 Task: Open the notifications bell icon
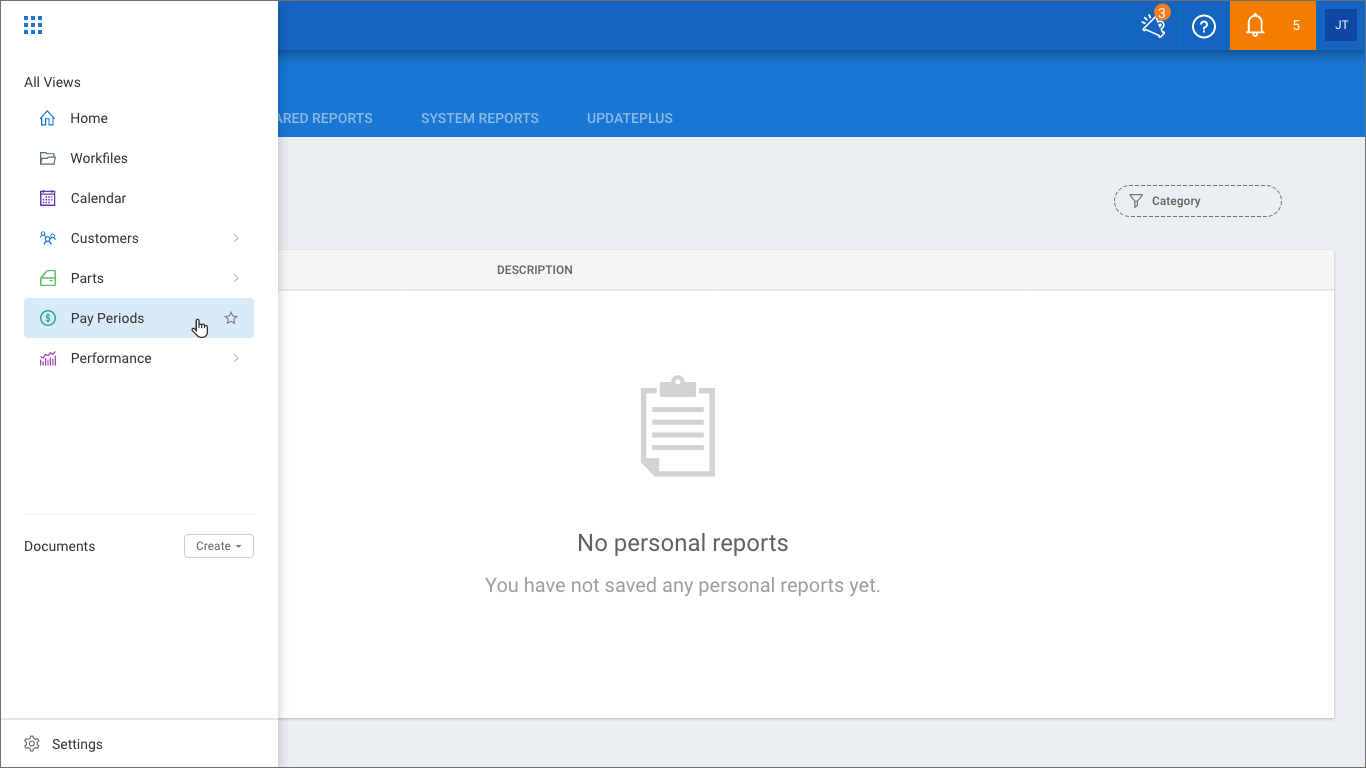pos(1255,26)
